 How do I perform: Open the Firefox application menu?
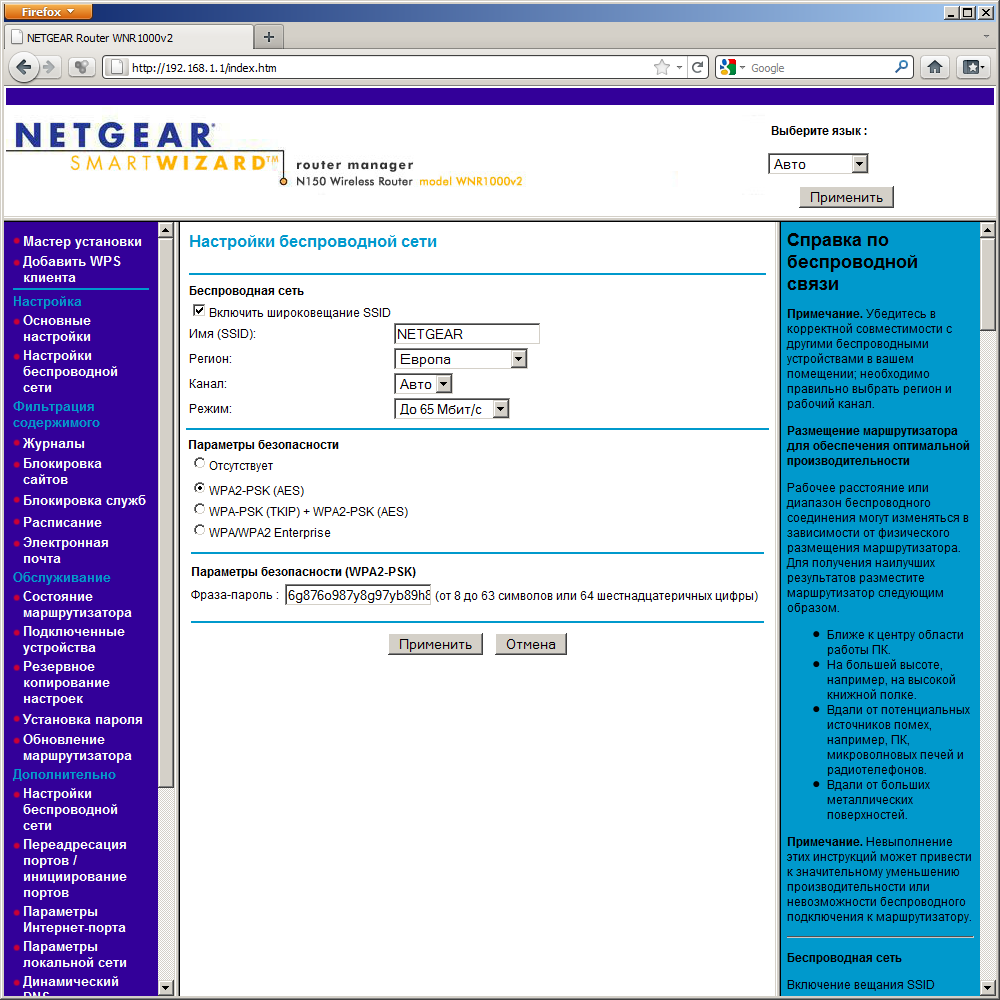48,11
